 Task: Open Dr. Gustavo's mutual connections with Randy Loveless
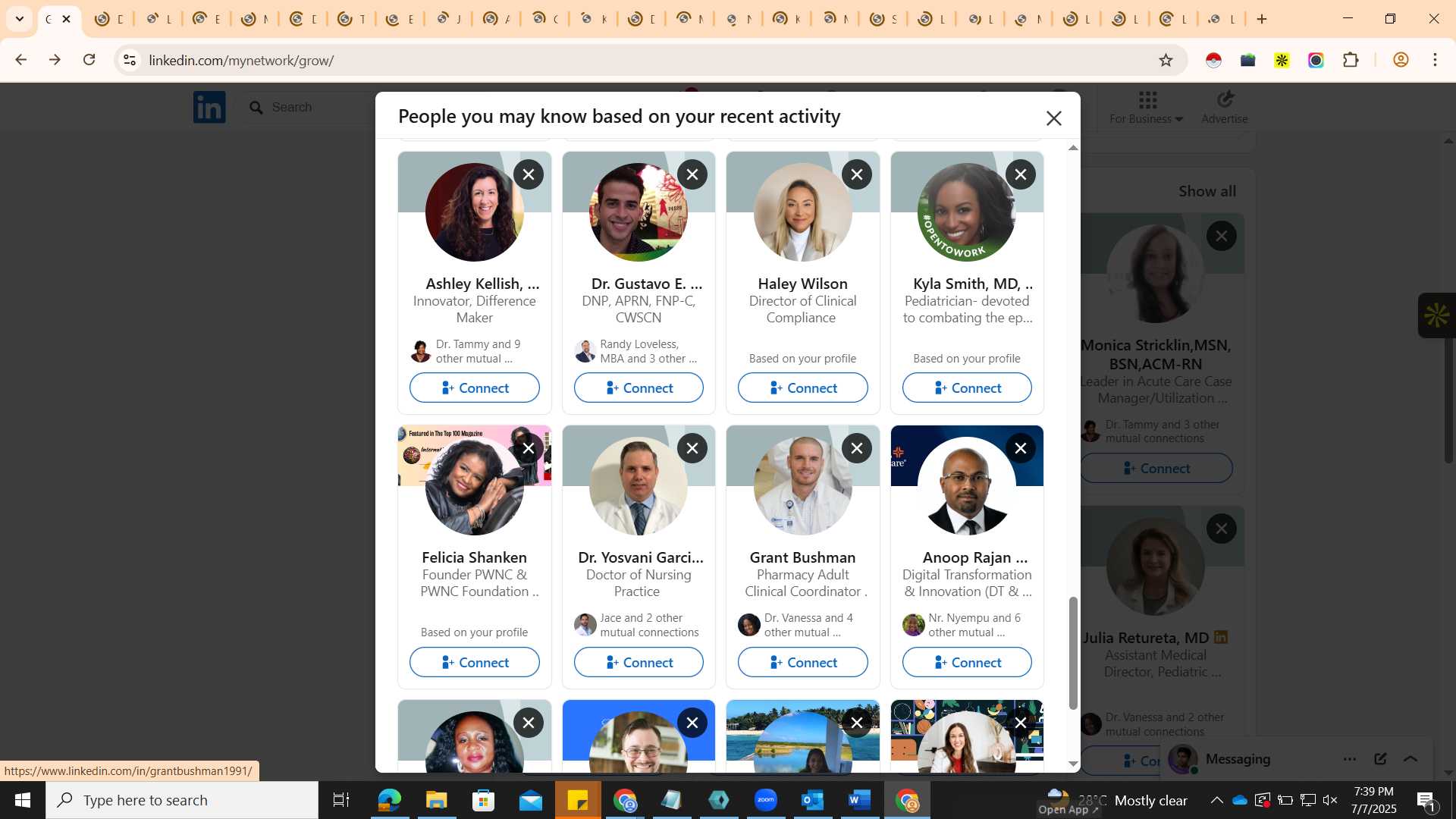point(639,351)
